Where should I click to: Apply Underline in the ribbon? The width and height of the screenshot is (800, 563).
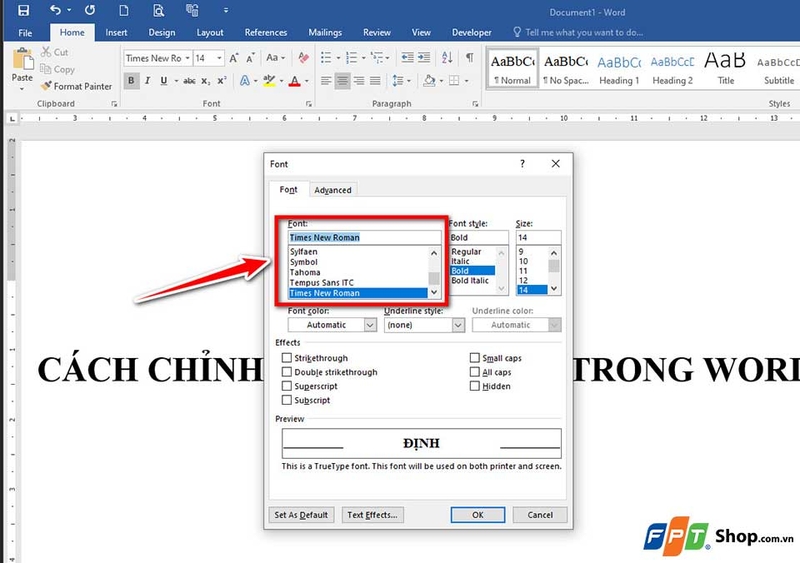[163, 81]
